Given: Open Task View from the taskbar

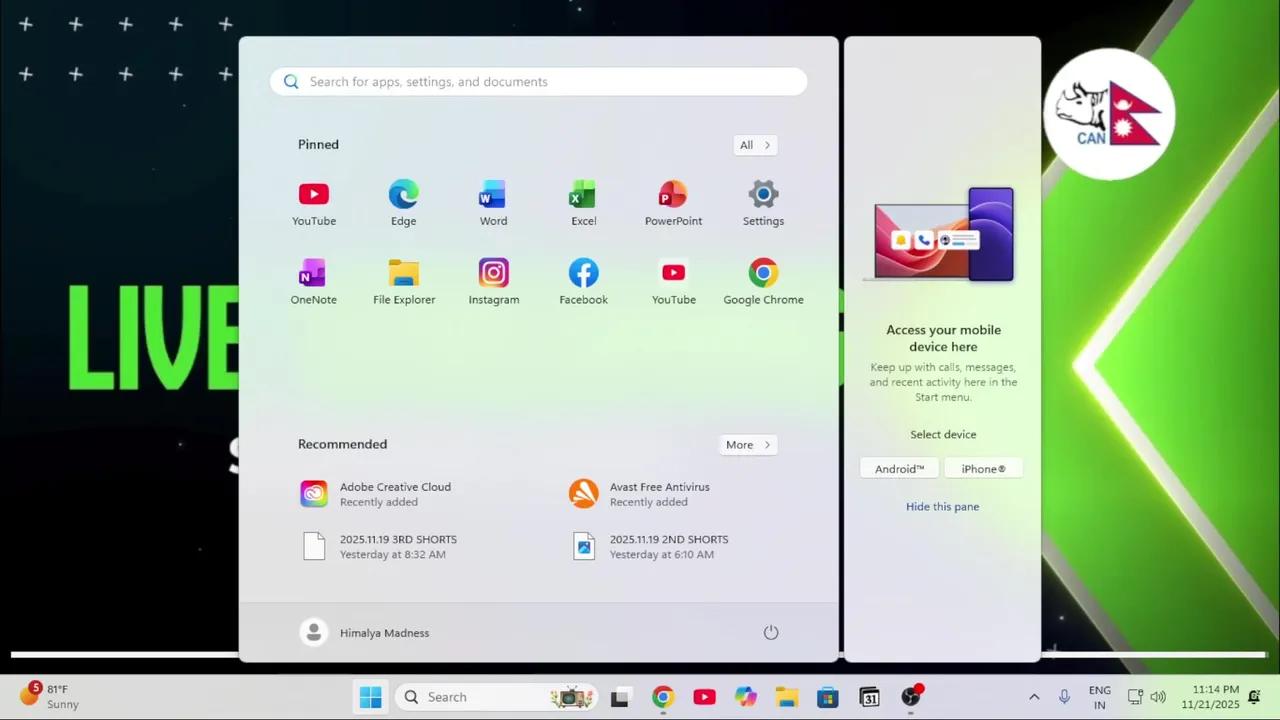Looking at the screenshot, I should [620, 697].
